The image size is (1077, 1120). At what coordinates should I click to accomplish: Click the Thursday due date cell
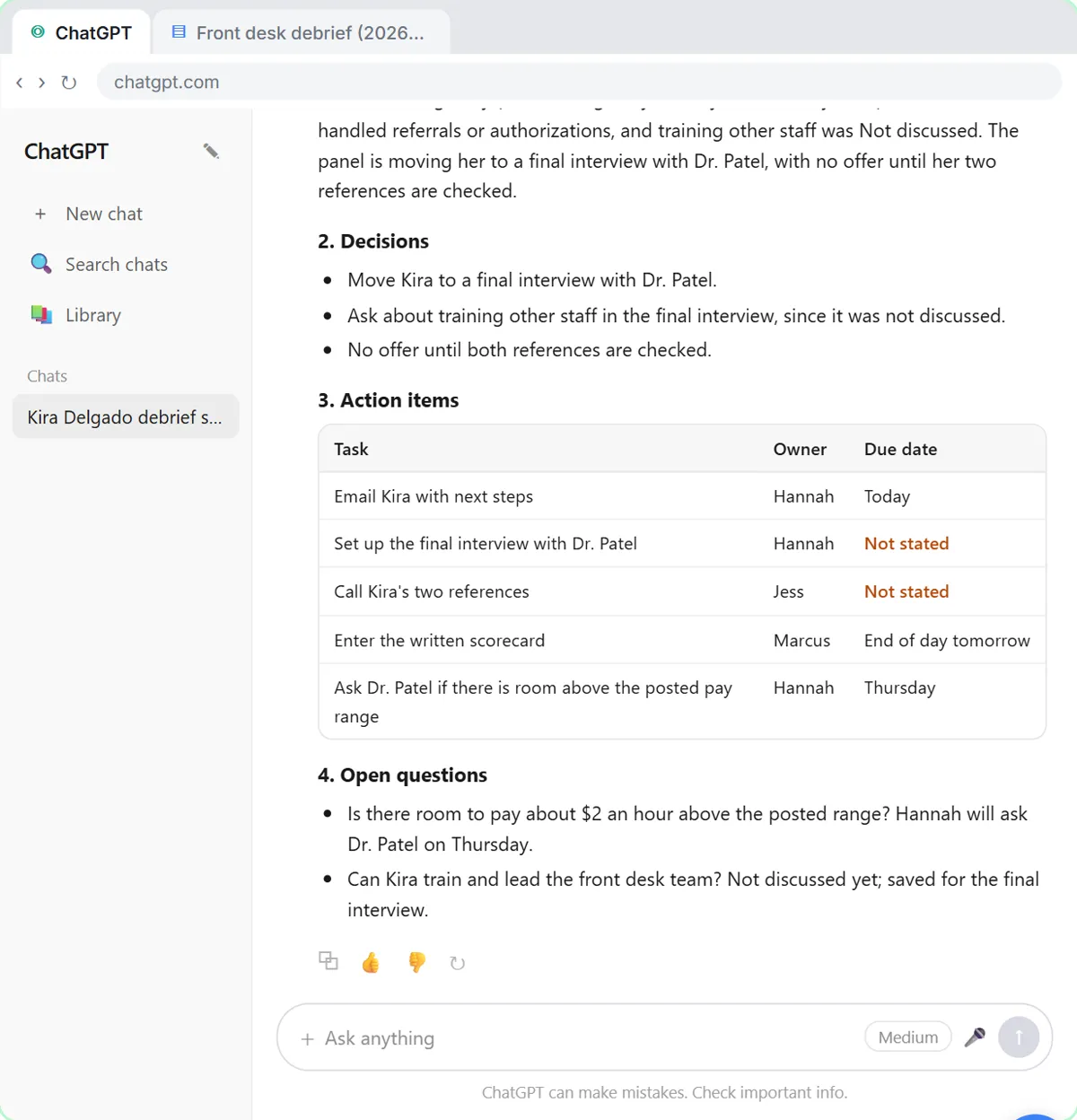(x=899, y=687)
